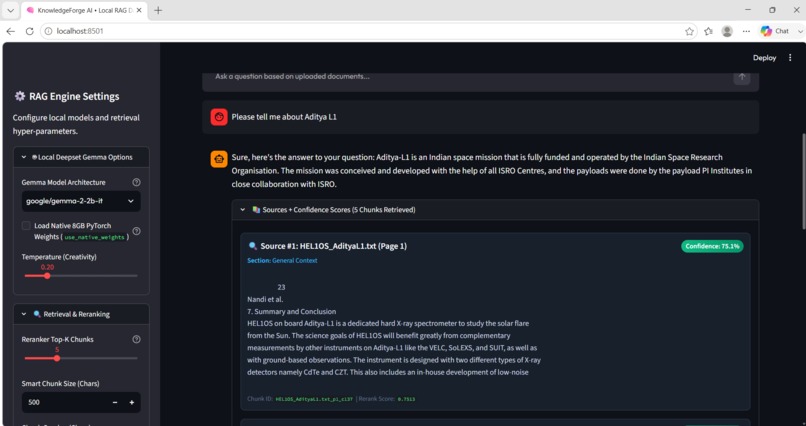Show help for Reranker Top-K Chunks
This screenshot has height=426, width=806.
click(x=136, y=339)
